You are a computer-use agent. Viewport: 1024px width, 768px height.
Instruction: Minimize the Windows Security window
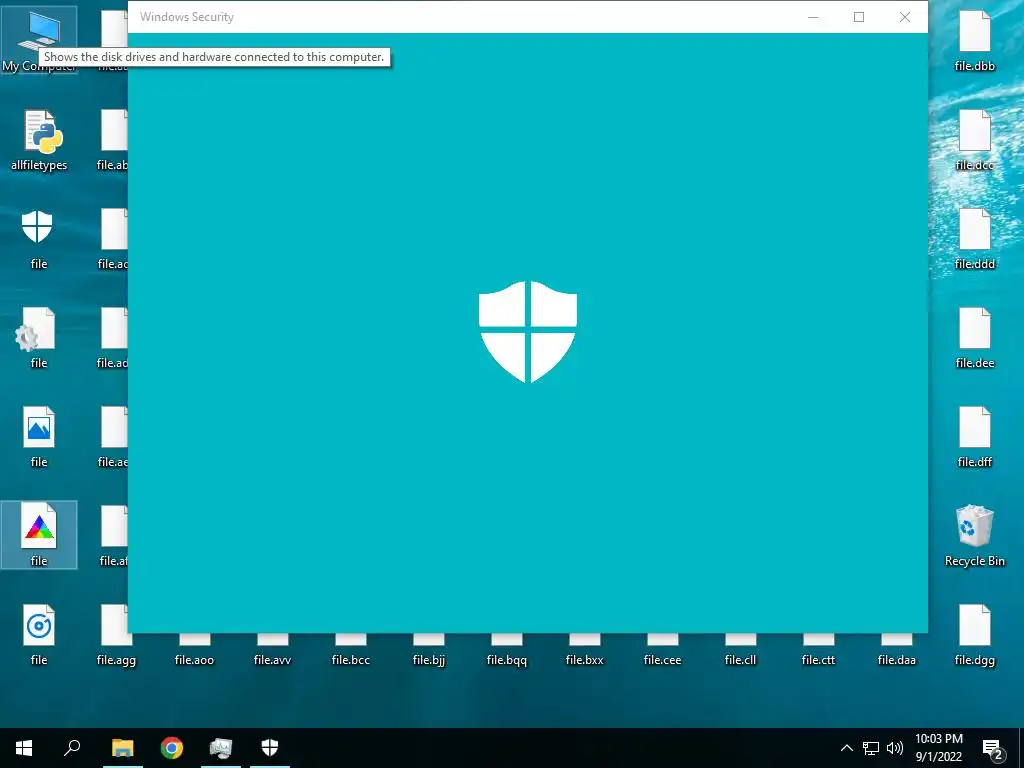pos(813,17)
